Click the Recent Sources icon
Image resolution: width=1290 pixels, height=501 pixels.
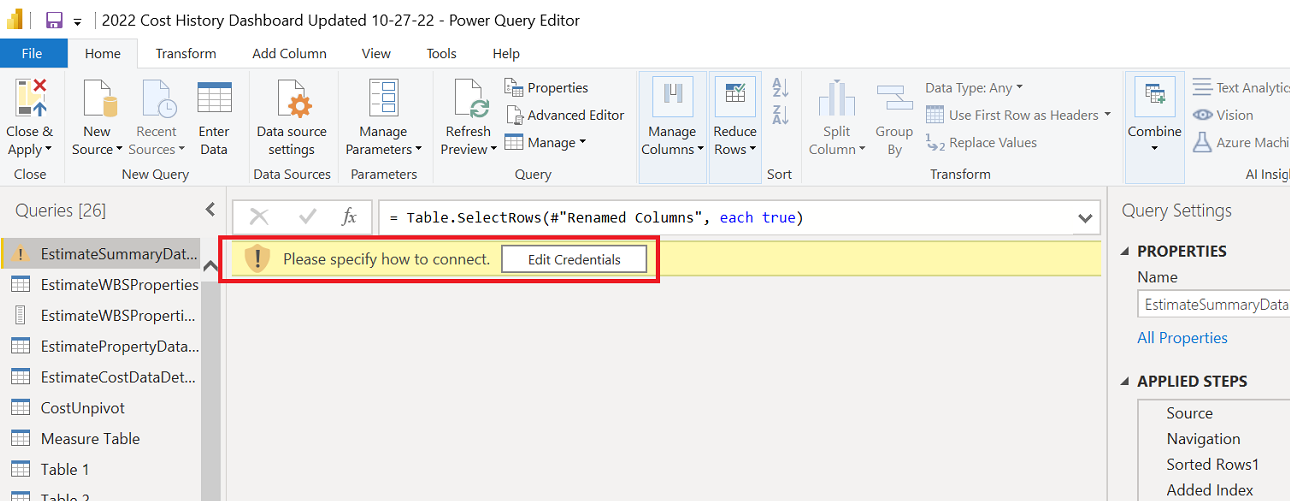tap(157, 99)
